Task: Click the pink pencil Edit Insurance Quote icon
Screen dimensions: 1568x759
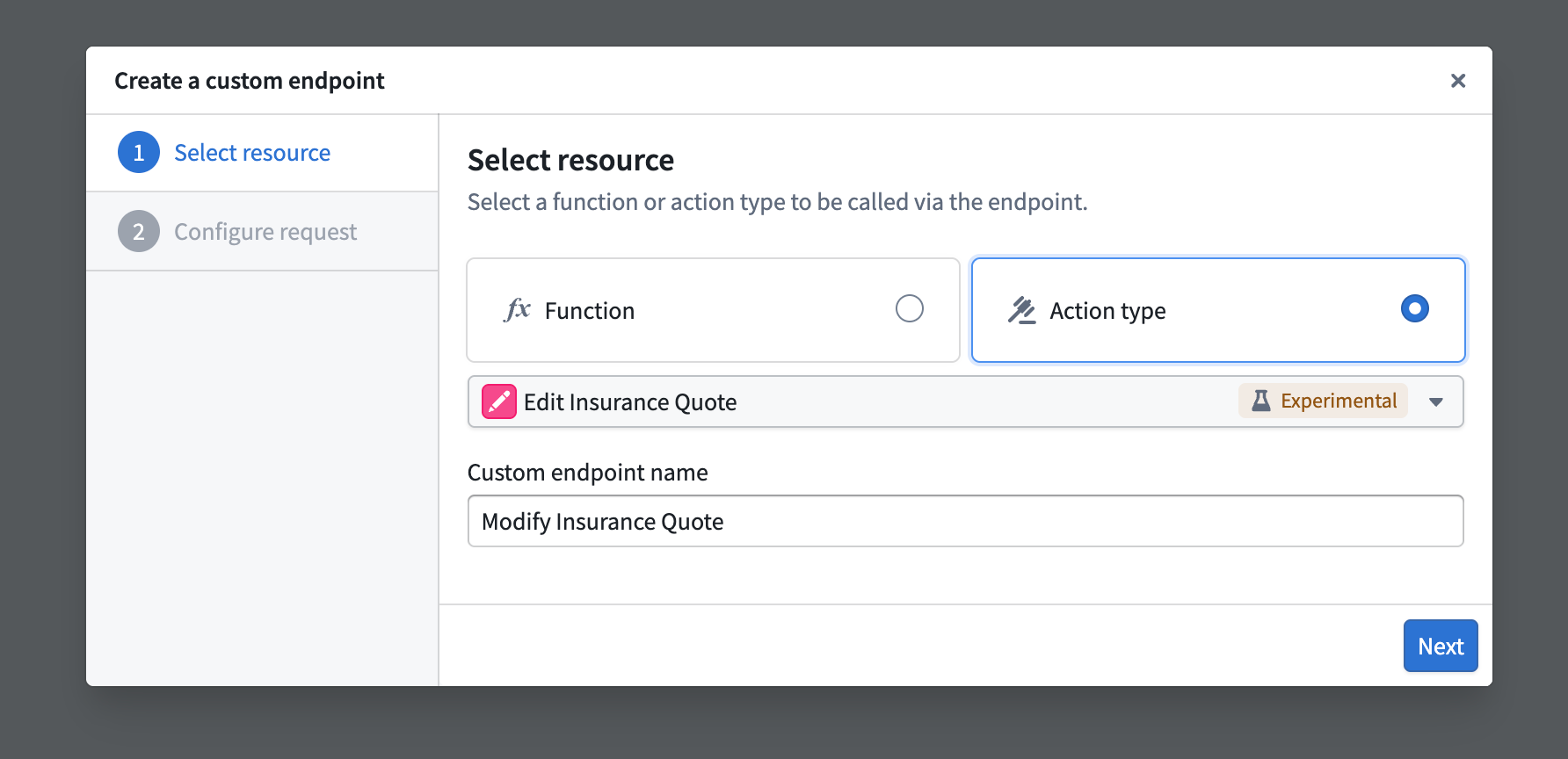Action: point(499,401)
